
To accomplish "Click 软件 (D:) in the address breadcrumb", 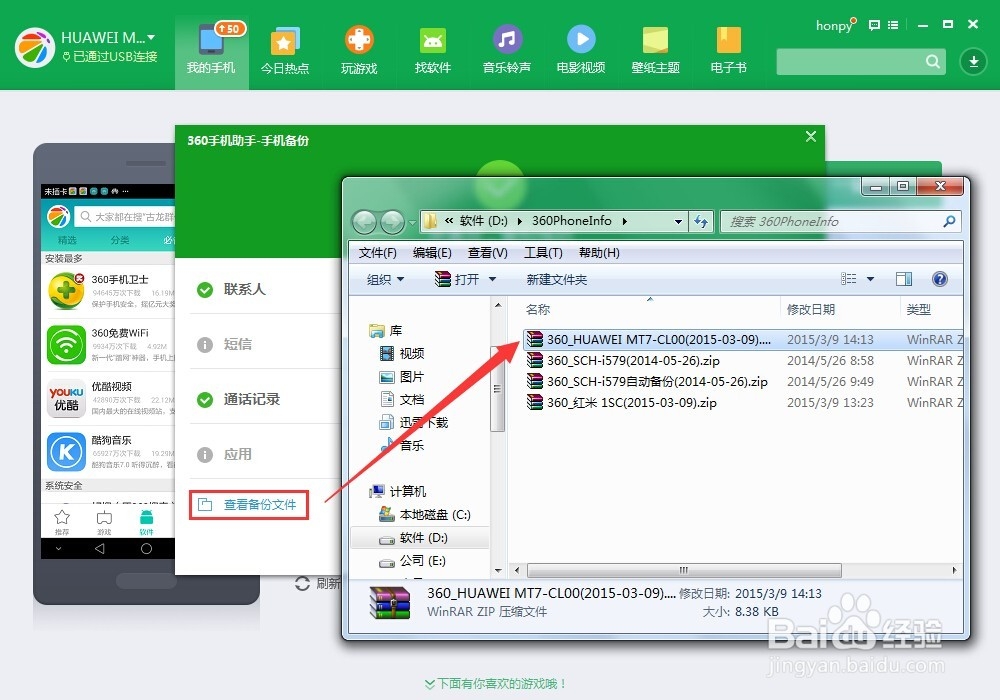I will [x=483, y=221].
